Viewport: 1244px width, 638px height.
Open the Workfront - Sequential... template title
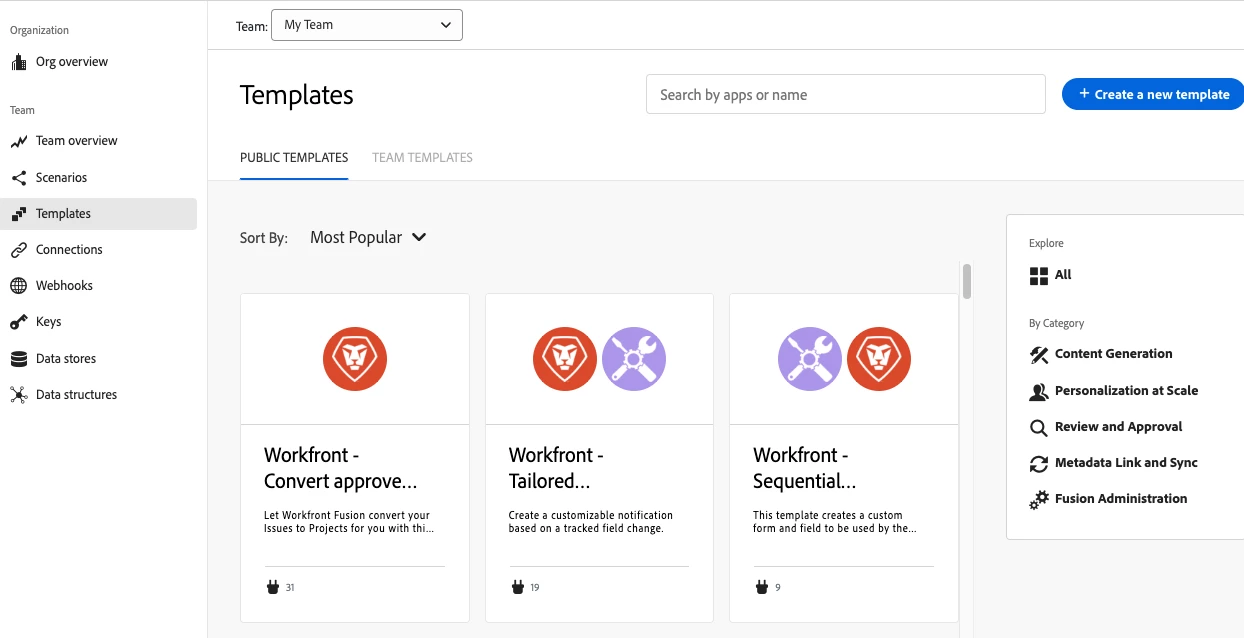pyautogui.click(x=805, y=468)
